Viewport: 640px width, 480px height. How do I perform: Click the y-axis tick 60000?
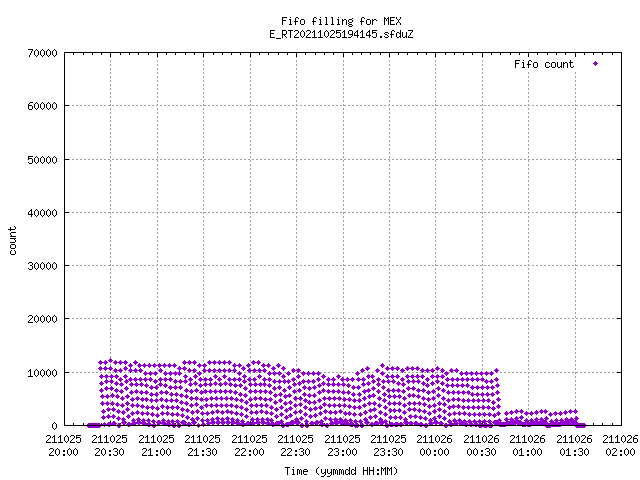pos(42,106)
